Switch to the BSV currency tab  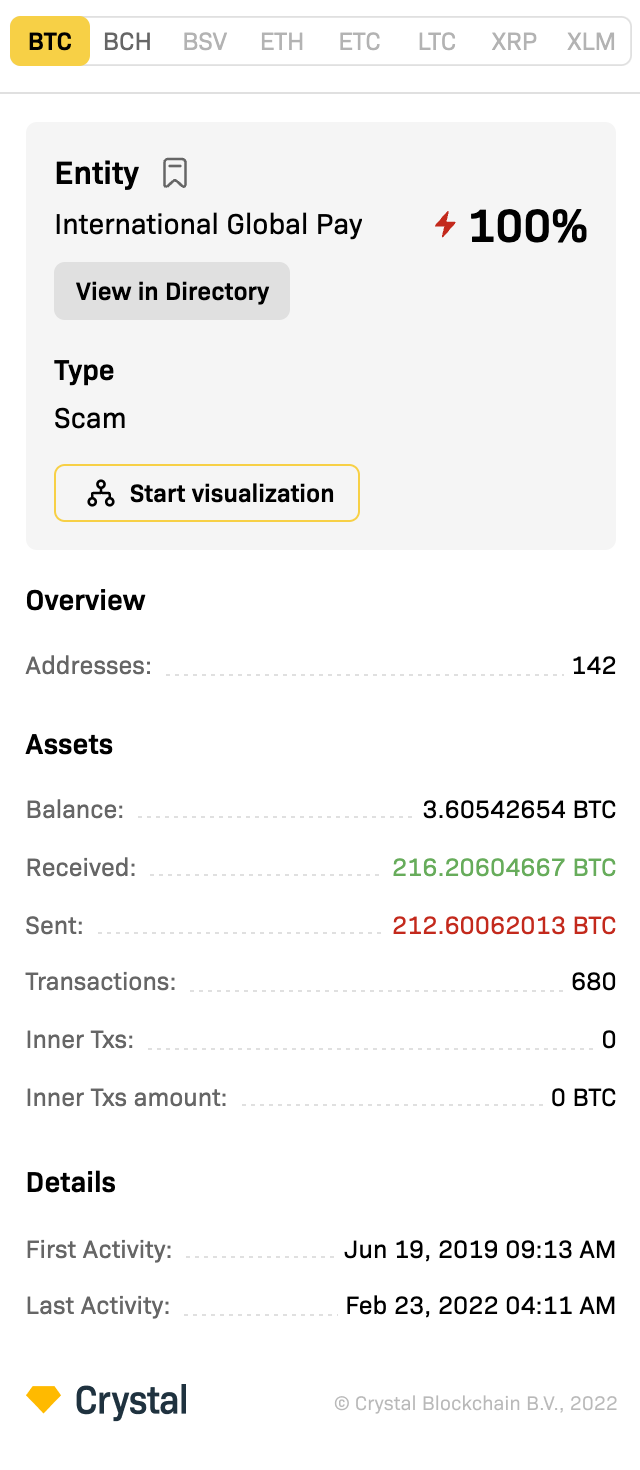(x=205, y=42)
